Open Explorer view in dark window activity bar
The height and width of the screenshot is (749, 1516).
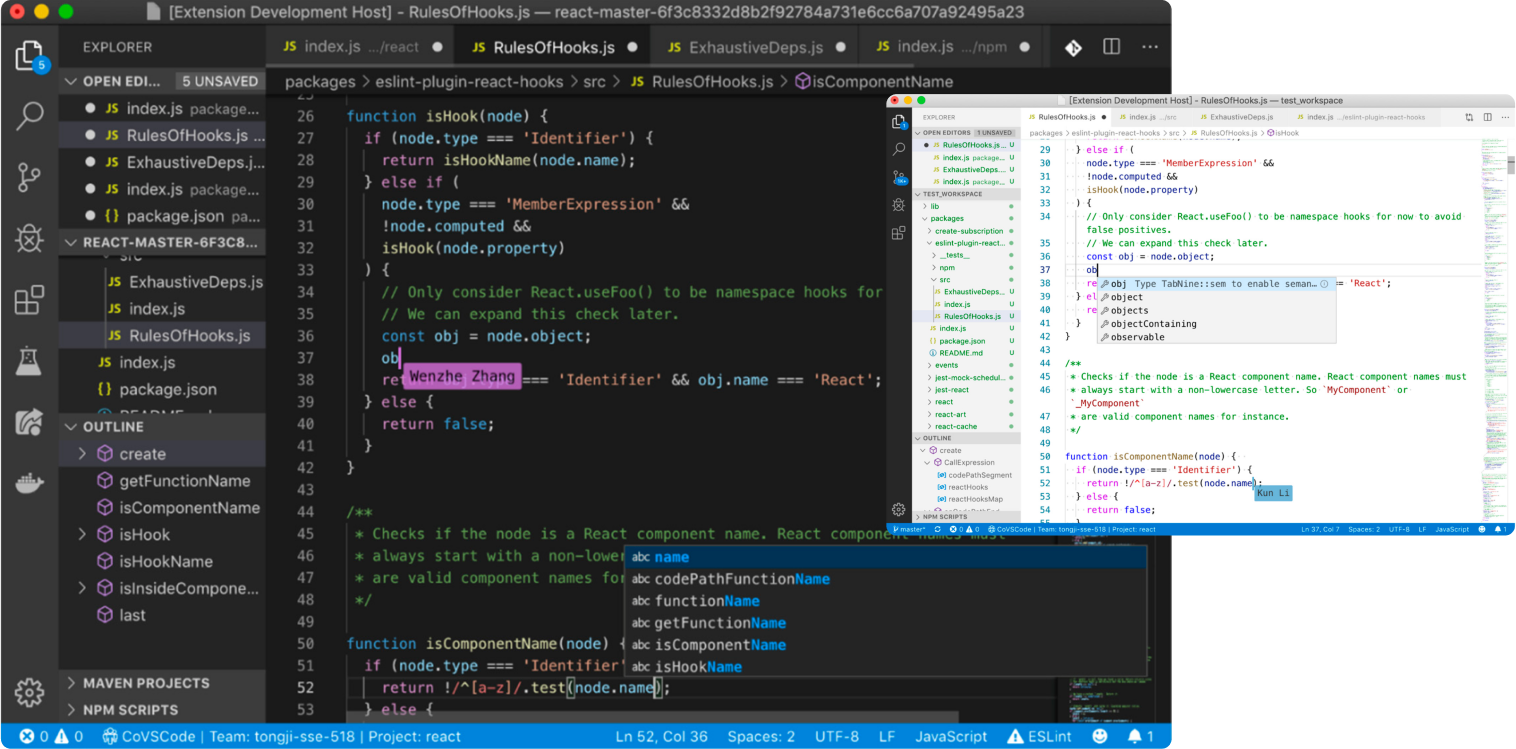coord(29,55)
